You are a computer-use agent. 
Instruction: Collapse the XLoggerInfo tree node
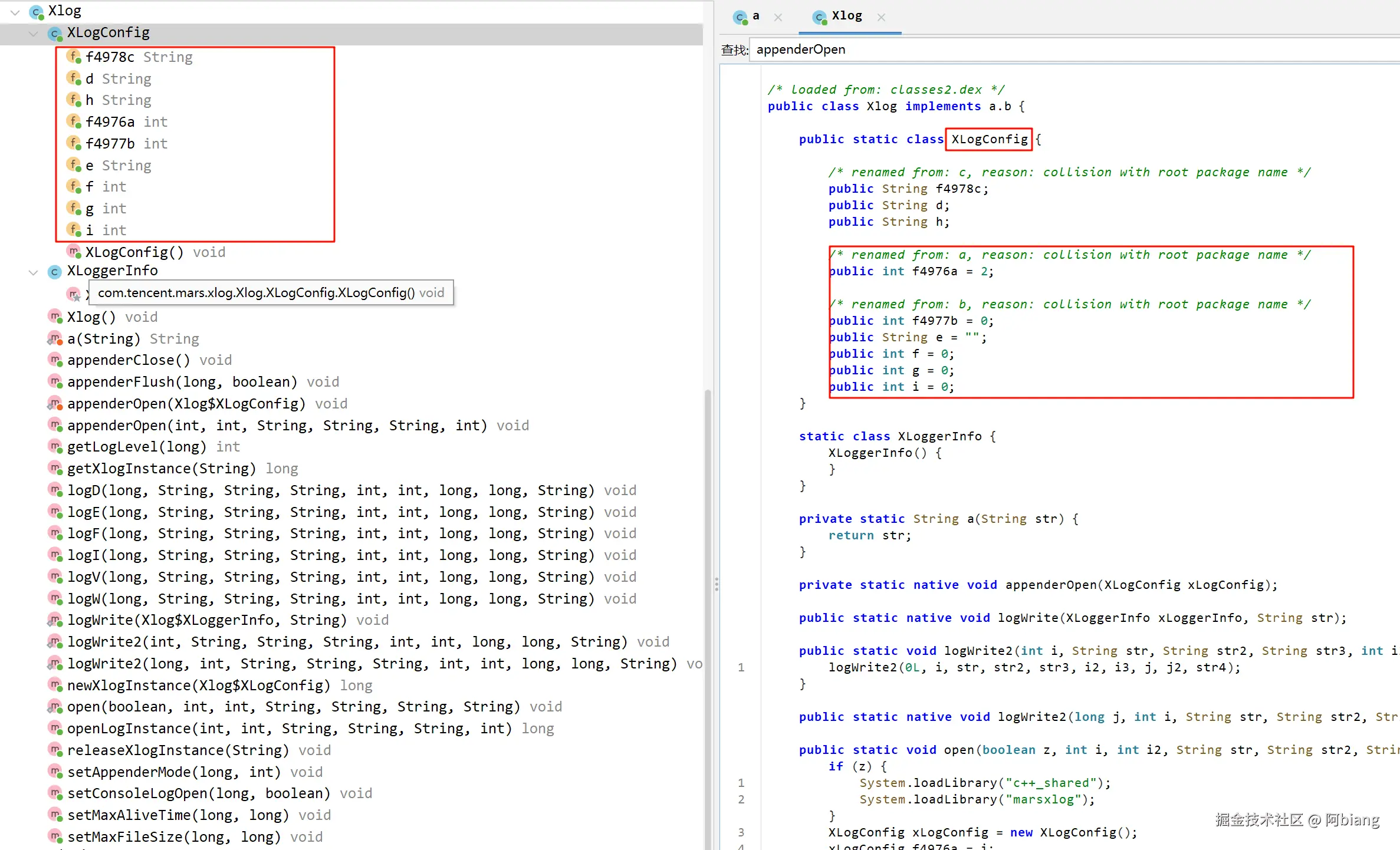pos(34,272)
